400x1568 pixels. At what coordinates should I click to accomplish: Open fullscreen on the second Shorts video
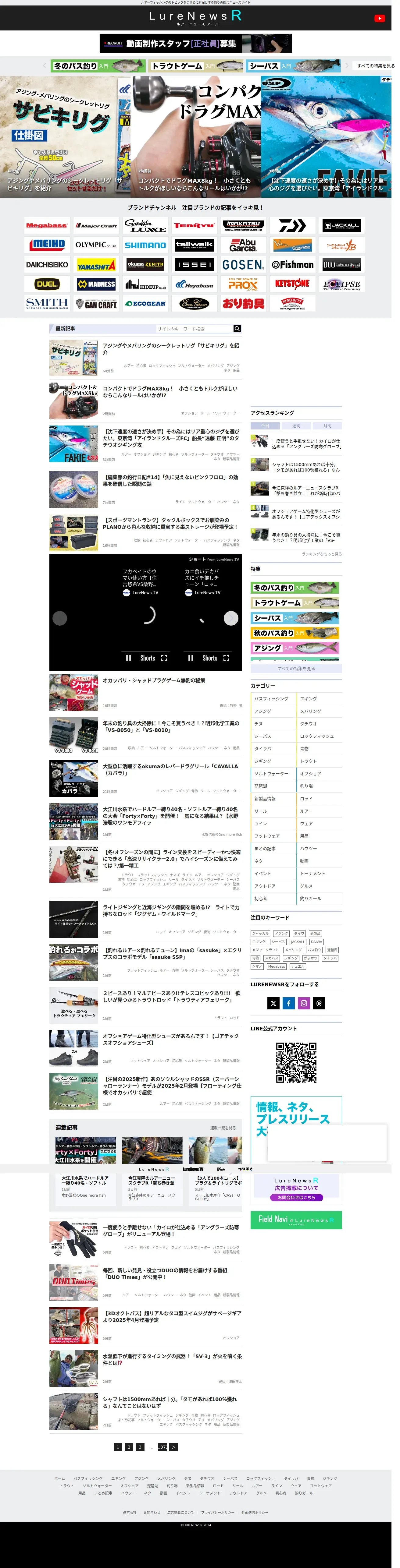click(227, 658)
